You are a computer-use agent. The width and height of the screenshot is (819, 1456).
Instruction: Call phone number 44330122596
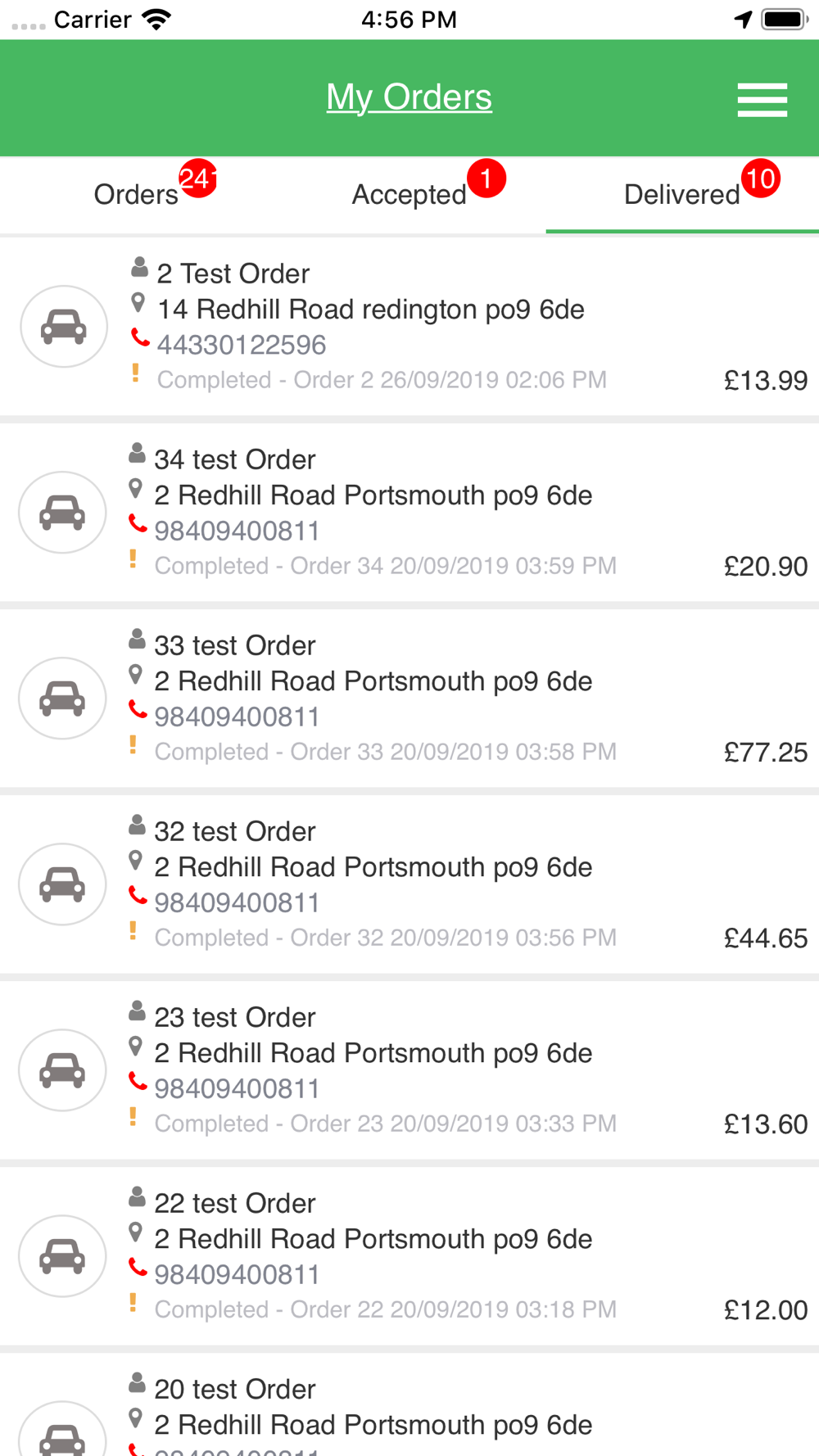[242, 345]
